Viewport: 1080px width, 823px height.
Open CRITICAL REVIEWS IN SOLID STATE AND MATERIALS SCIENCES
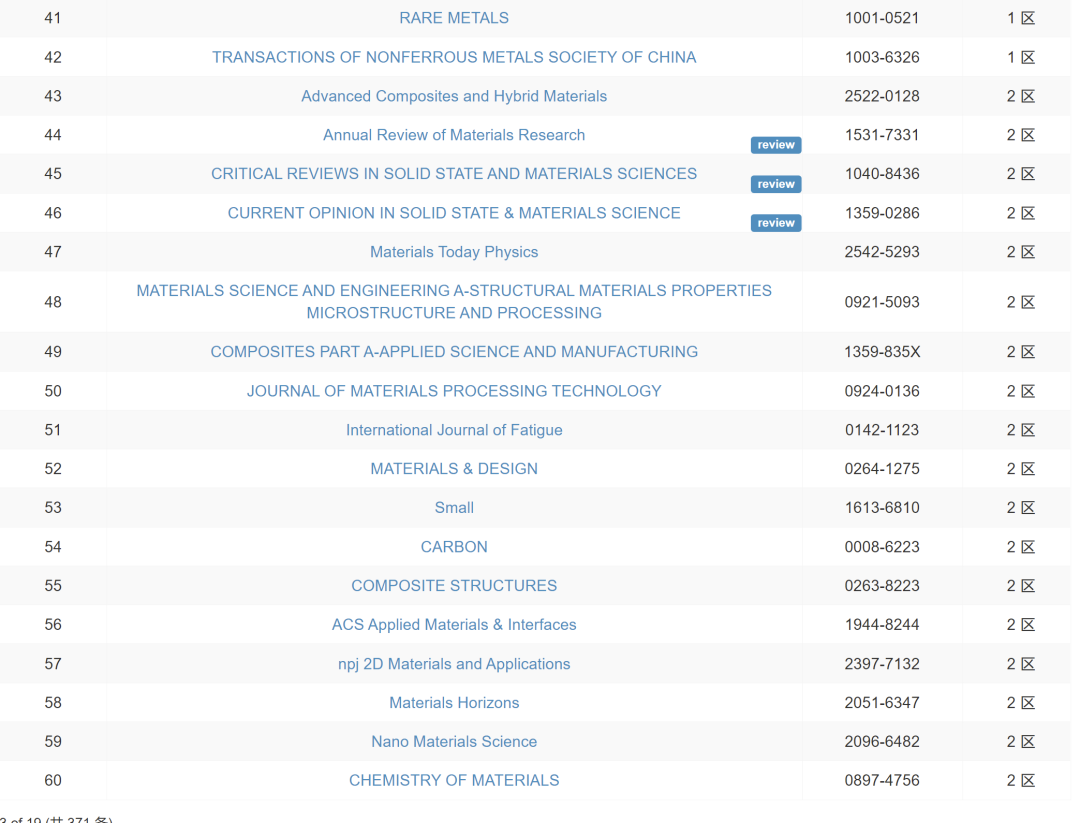tap(454, 174)
